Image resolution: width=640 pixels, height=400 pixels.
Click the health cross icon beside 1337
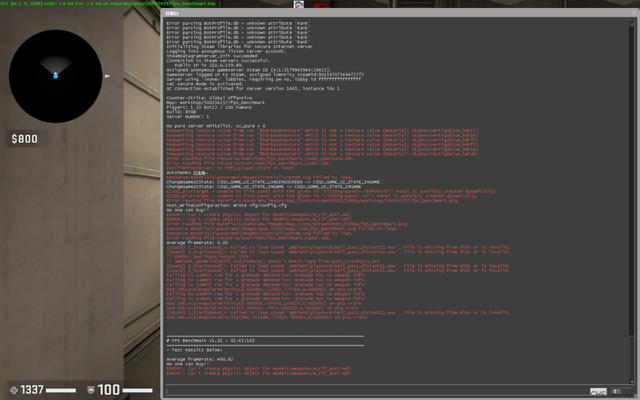click(14, 390)
